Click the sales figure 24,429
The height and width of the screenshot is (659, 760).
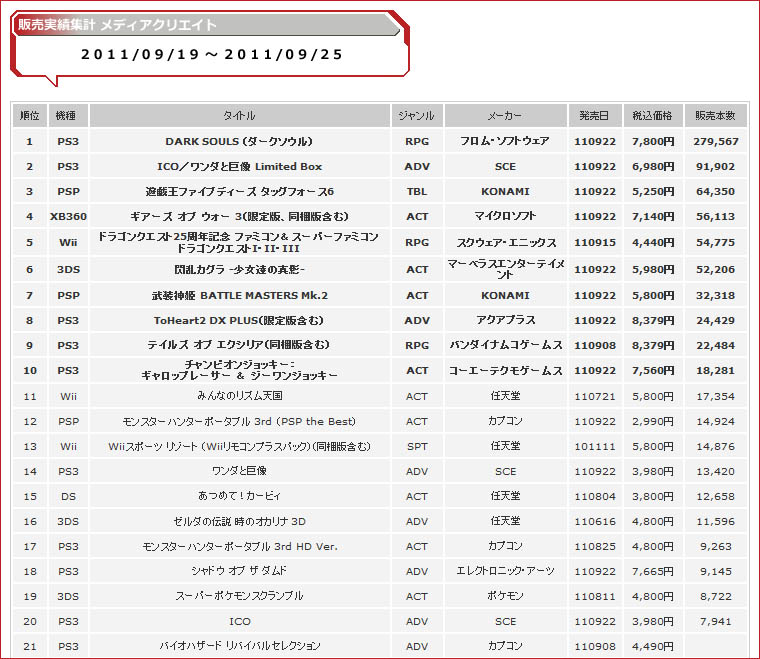click(x=716, y=320)
